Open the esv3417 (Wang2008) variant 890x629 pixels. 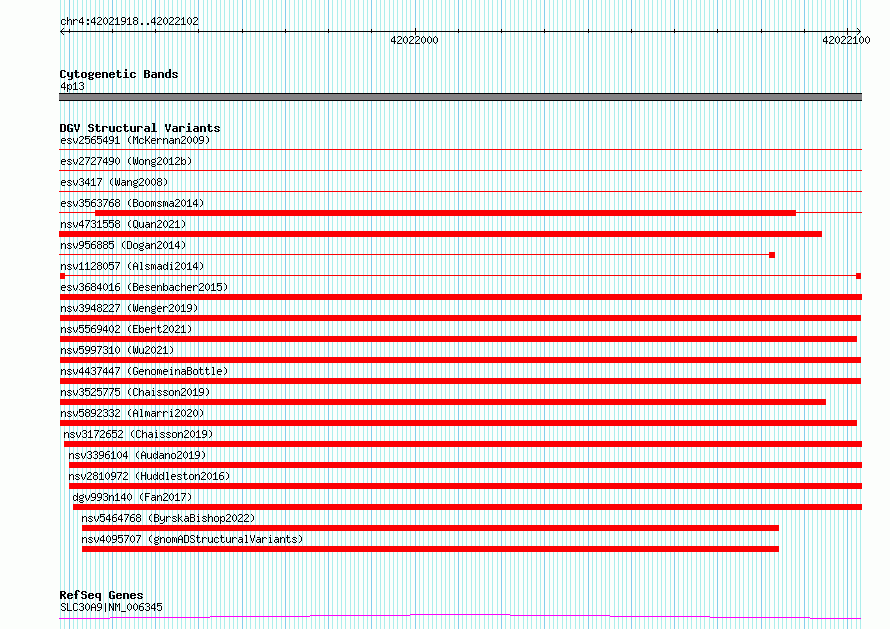point(114,182)
